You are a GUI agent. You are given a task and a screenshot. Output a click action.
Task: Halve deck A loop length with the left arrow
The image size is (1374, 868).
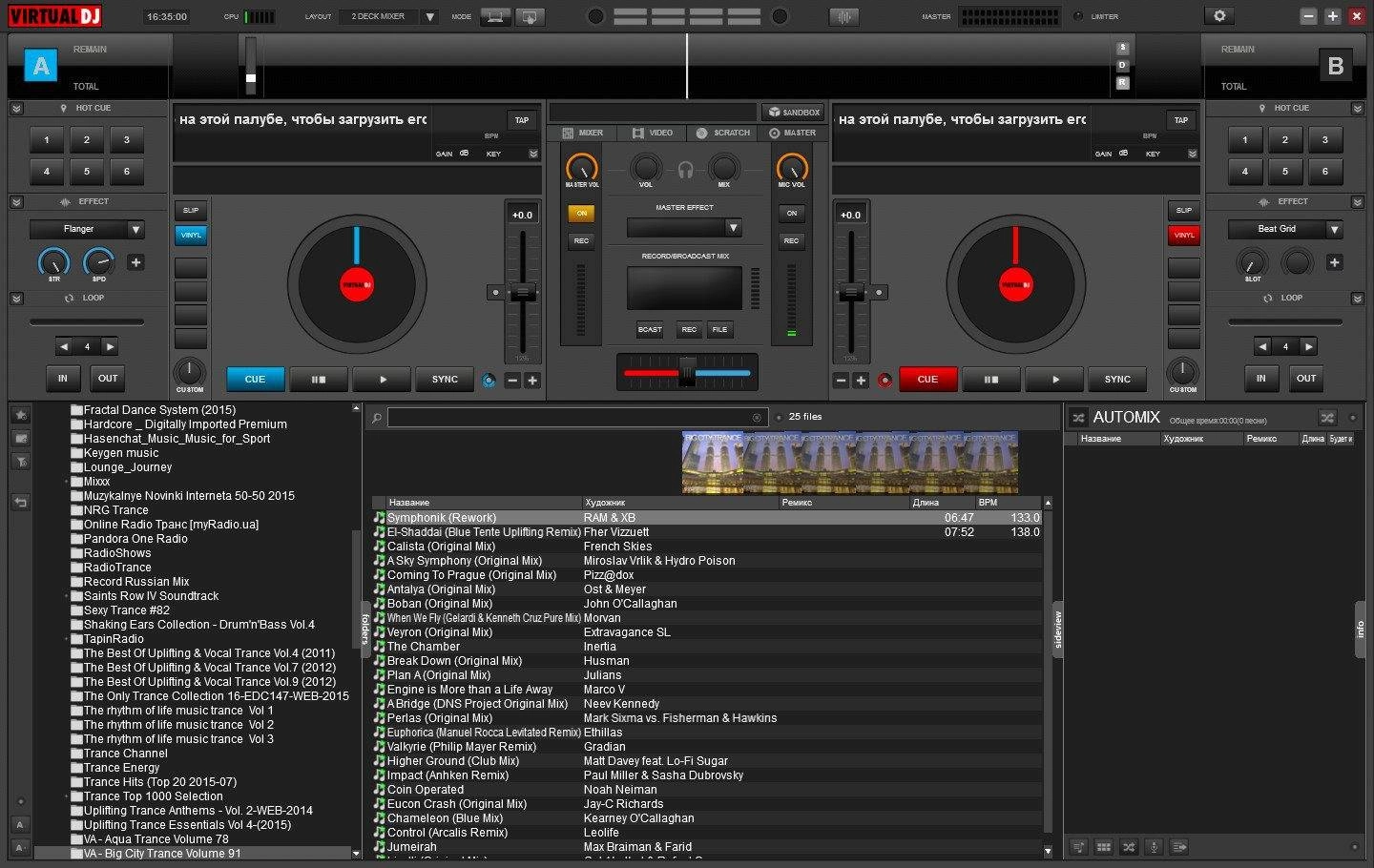pos(64,346)
